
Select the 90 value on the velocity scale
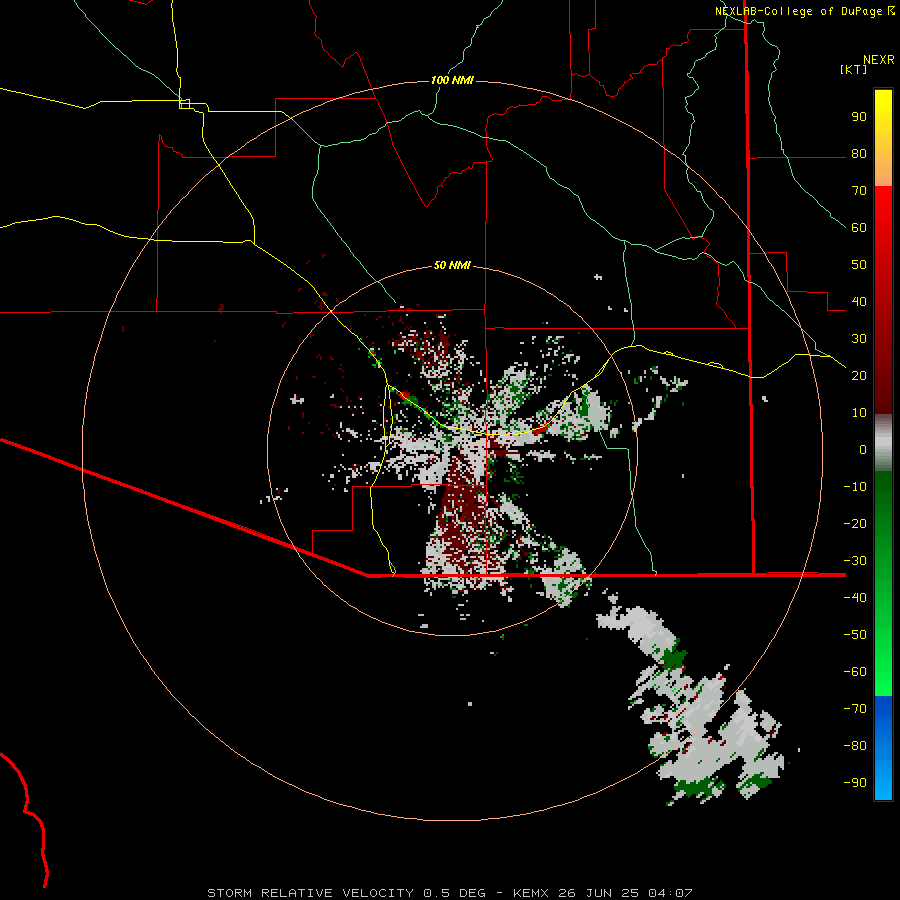point(859,117)
